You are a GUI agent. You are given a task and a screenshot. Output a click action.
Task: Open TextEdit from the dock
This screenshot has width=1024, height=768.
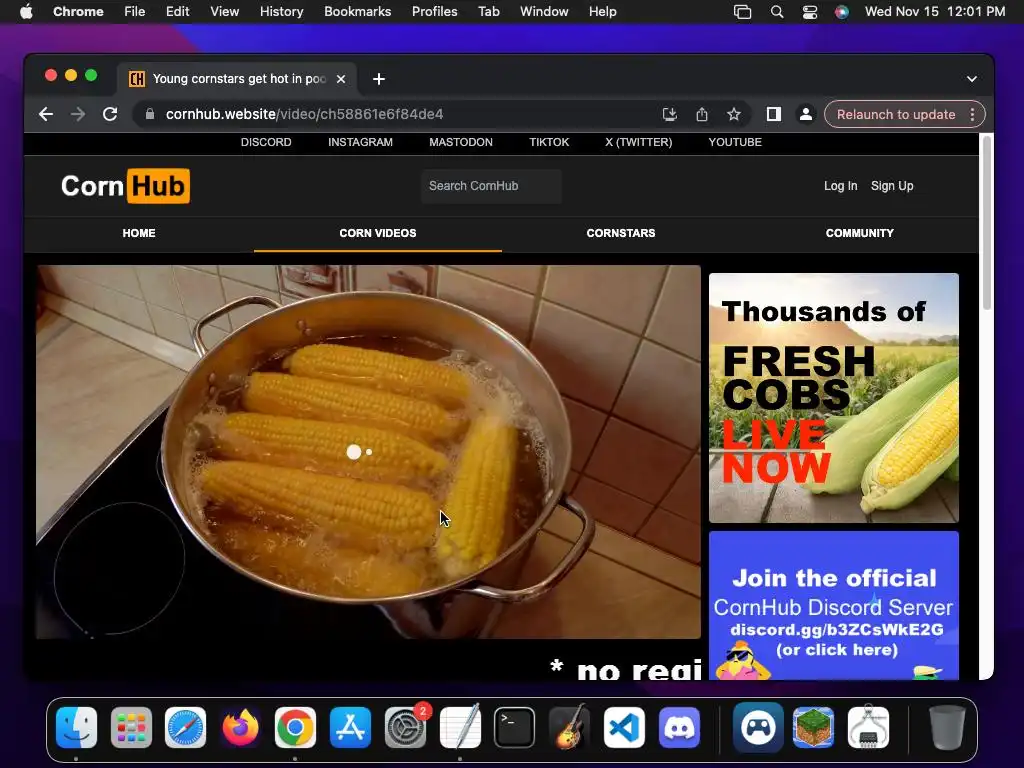pos(460,728)
